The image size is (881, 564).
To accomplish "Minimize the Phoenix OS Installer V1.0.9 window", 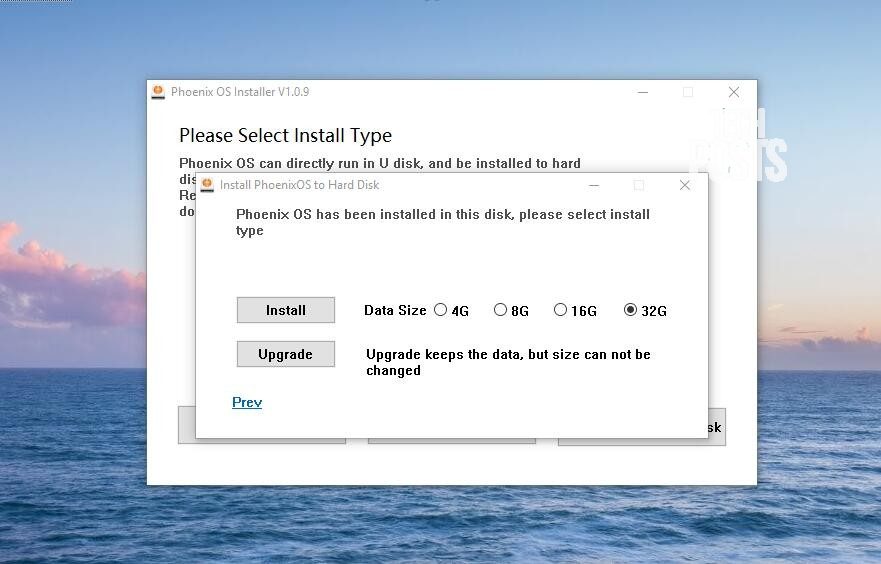I will point(643,92).
